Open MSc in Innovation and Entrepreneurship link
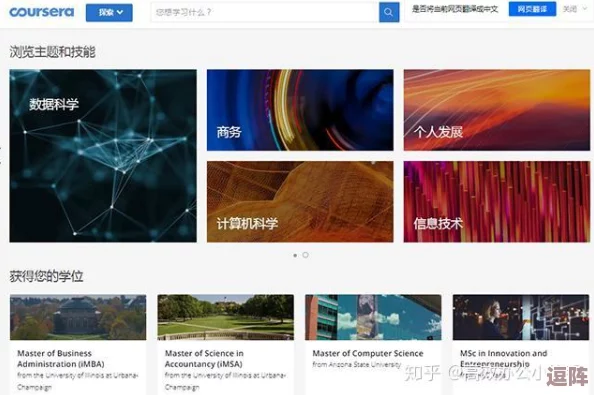The height and width of the screenshot is (395, 594). coord(503,359)
